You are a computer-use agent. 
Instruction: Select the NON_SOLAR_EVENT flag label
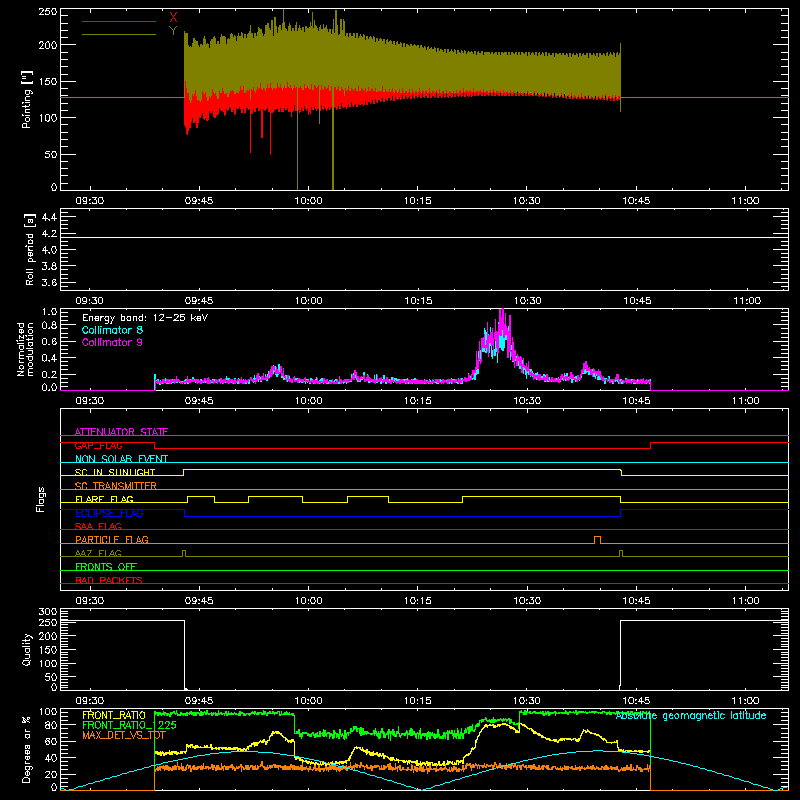pyautogui.click(x=121, y=459)
